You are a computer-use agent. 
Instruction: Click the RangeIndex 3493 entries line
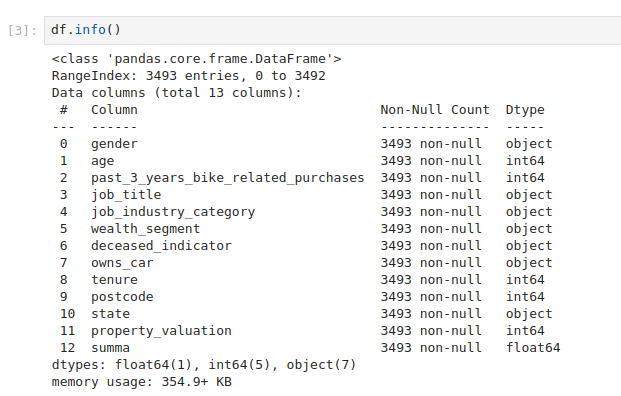[189, 76]
